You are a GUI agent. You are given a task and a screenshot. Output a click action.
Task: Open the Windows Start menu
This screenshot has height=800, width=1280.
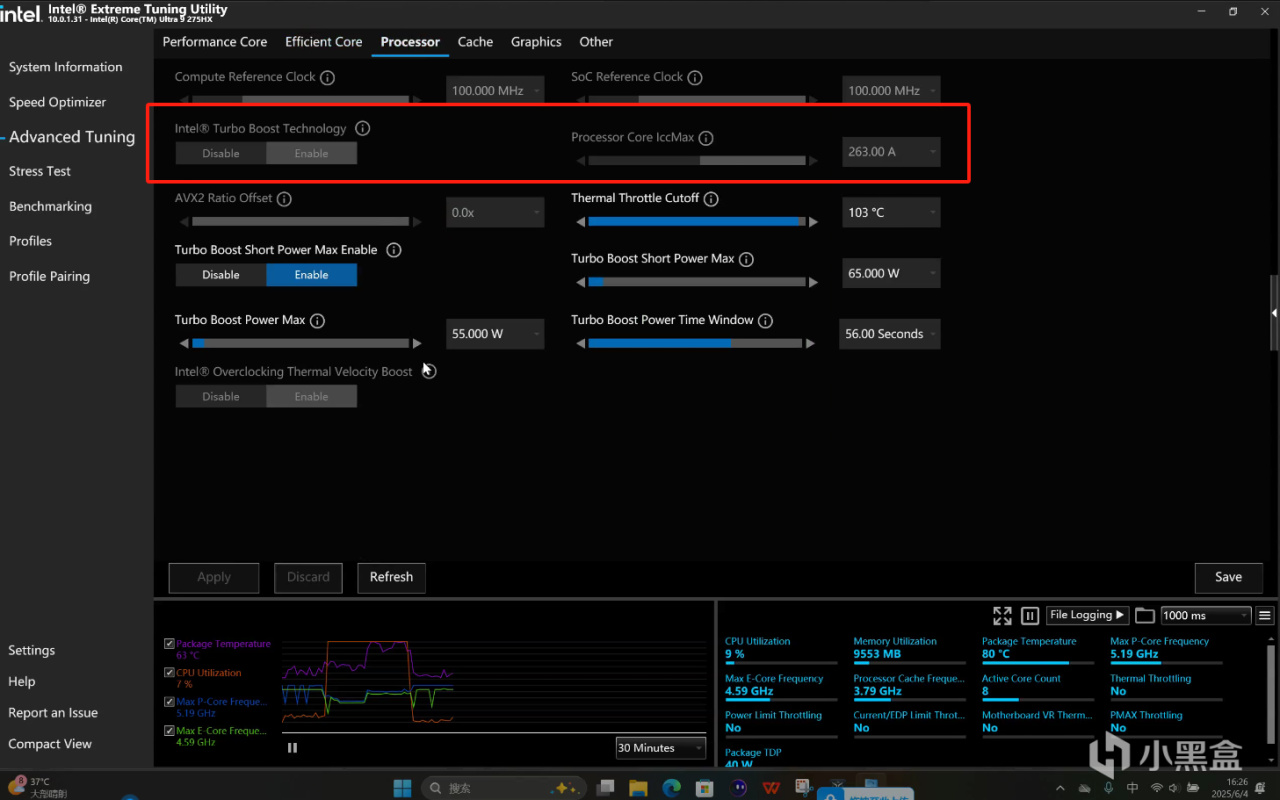402,787
